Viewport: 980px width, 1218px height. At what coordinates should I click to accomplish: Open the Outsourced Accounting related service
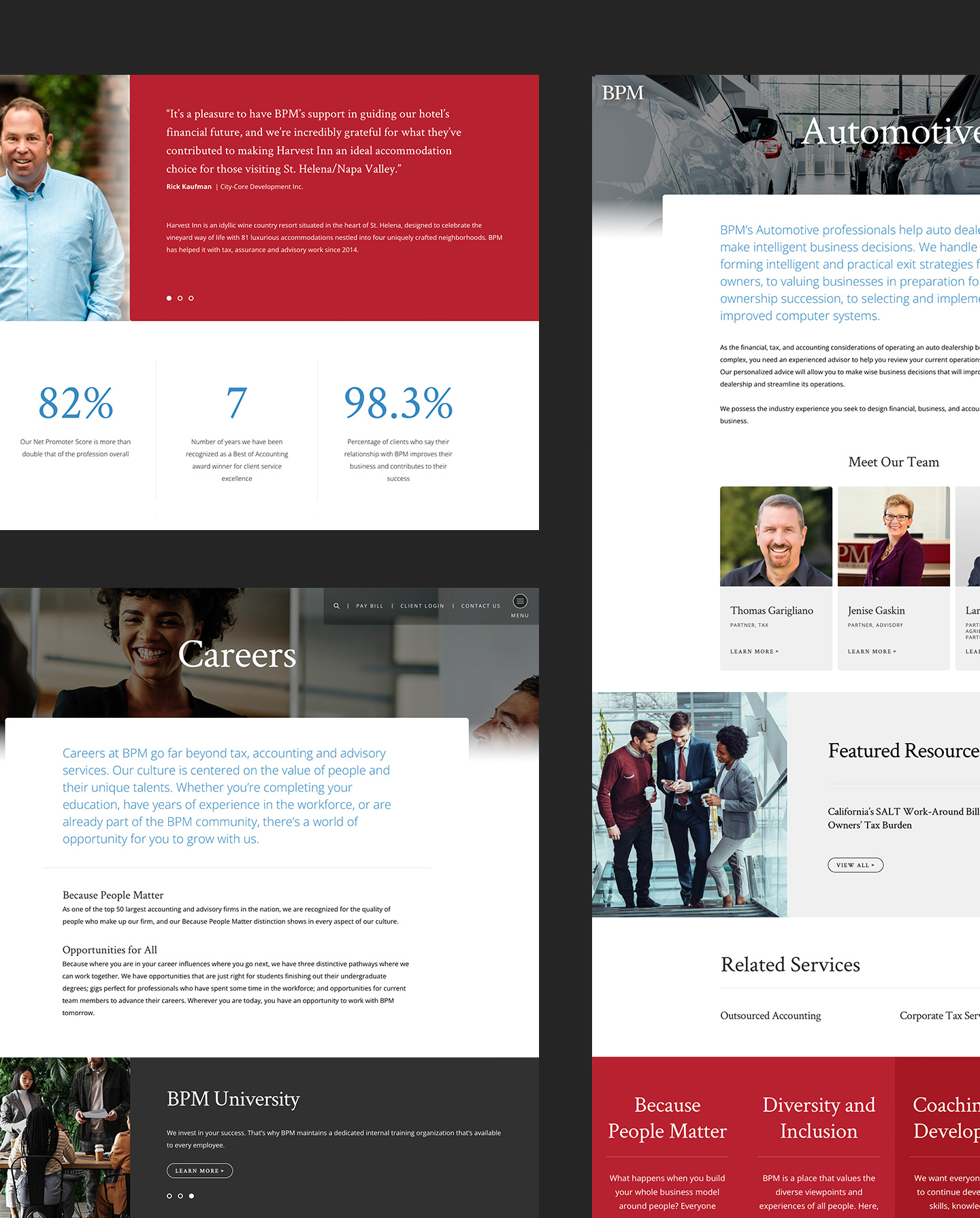pos(770,1015)
